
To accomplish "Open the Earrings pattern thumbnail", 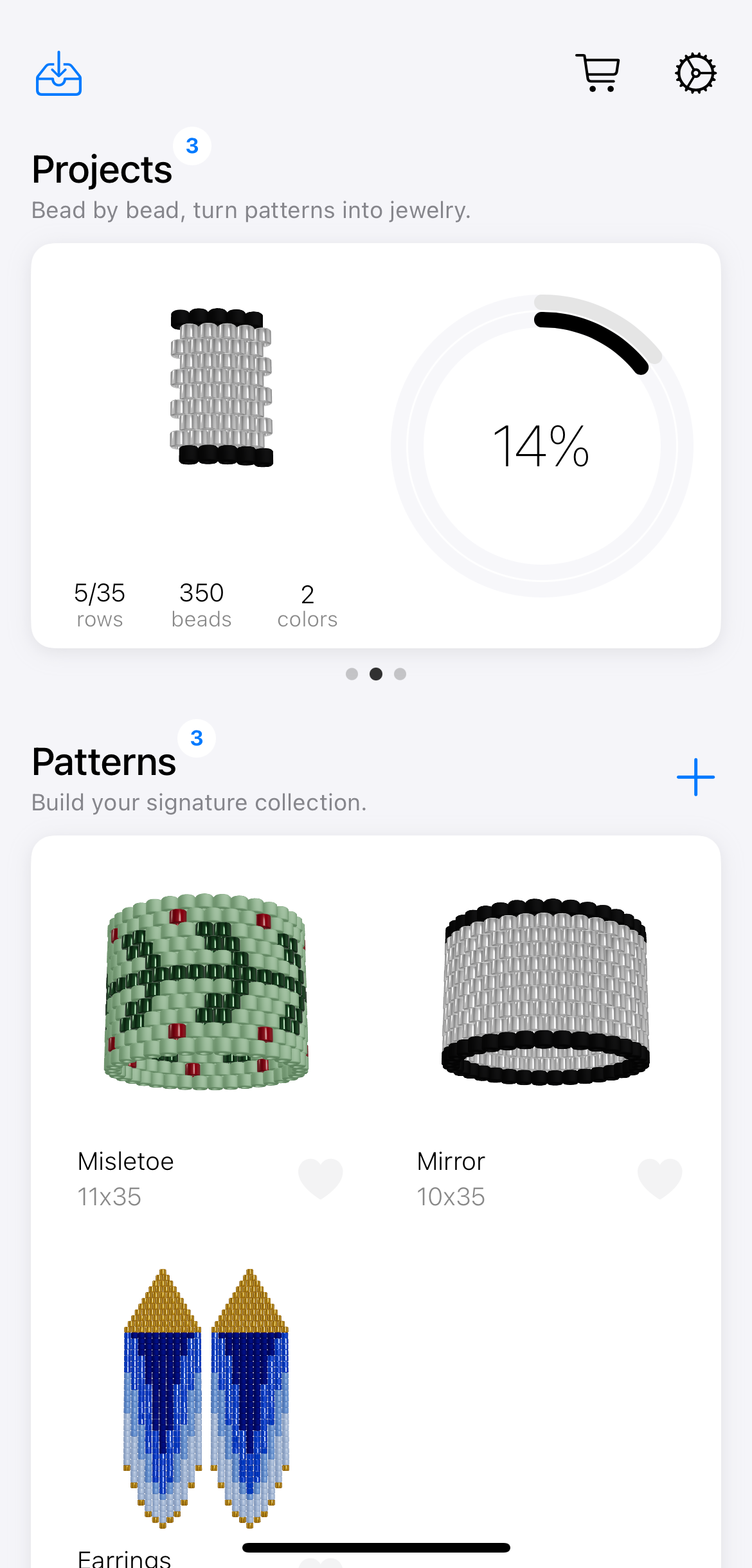I will pyautogui.click(x=206, y=1397).
